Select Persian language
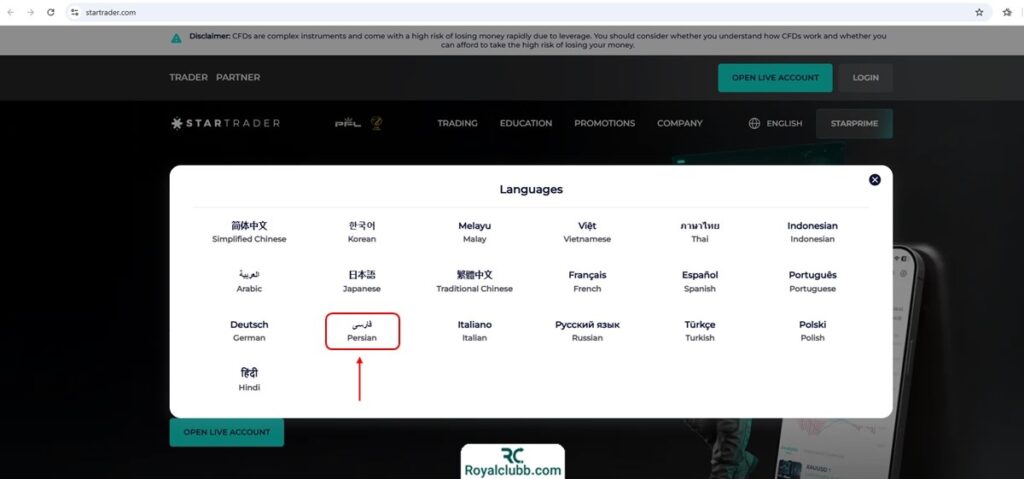The width and height of the screenshot is (1024, 479). [x=362, y=331]
